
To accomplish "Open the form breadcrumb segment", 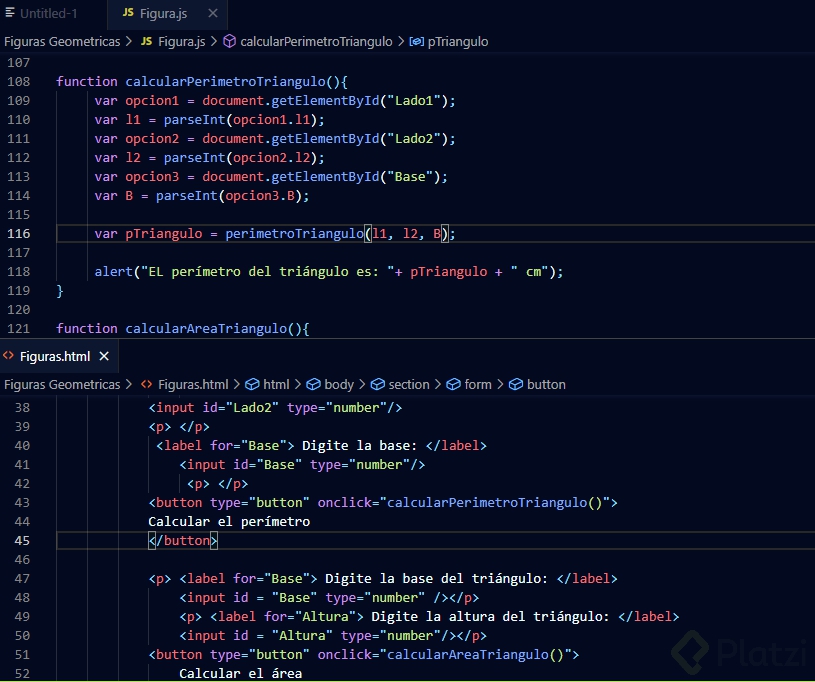I will [478, 385].
